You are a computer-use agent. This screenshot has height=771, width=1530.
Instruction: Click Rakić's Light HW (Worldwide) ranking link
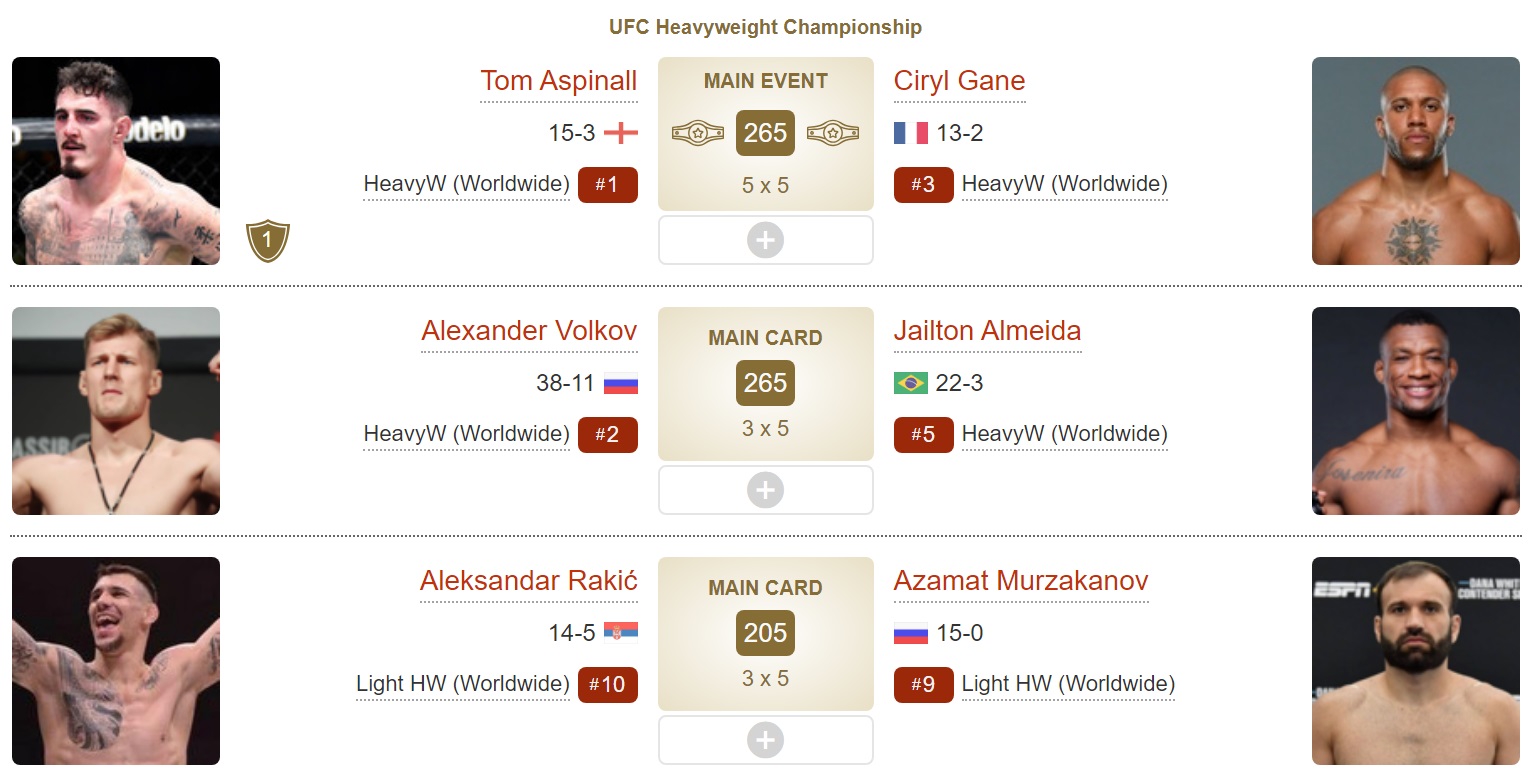[463, 684]
